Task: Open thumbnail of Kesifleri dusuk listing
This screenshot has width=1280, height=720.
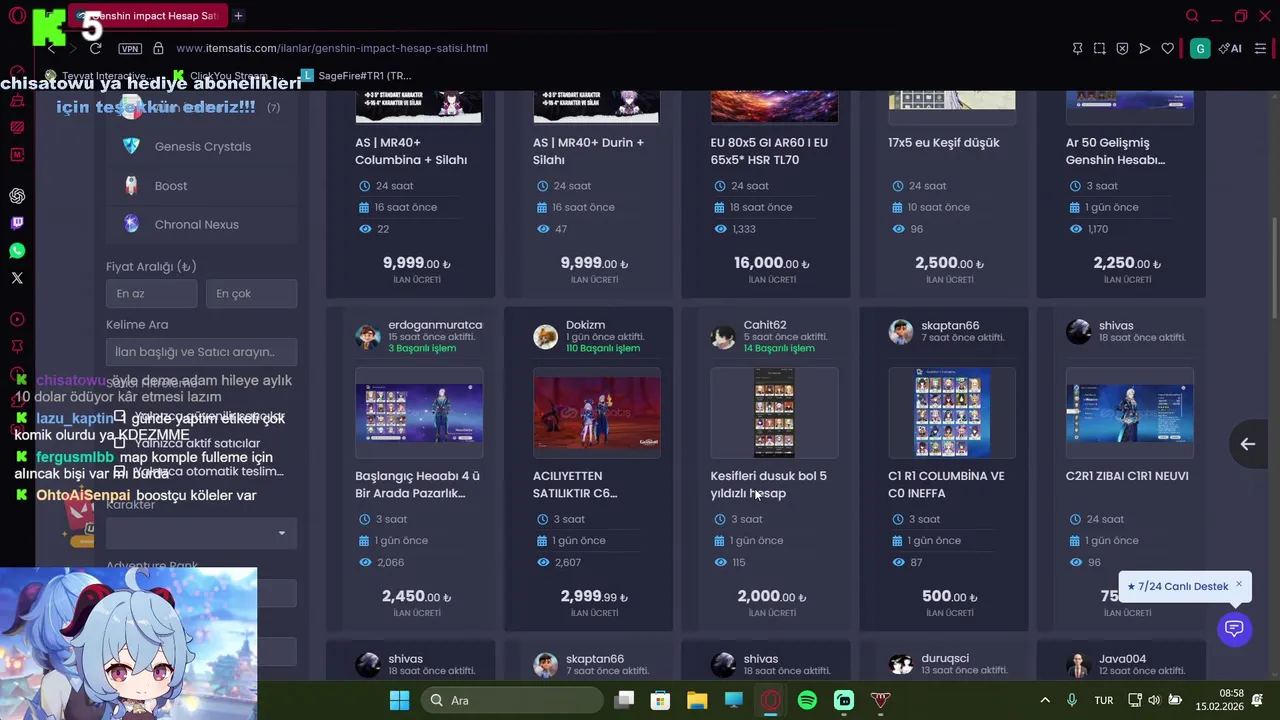Action: (774, 413)
